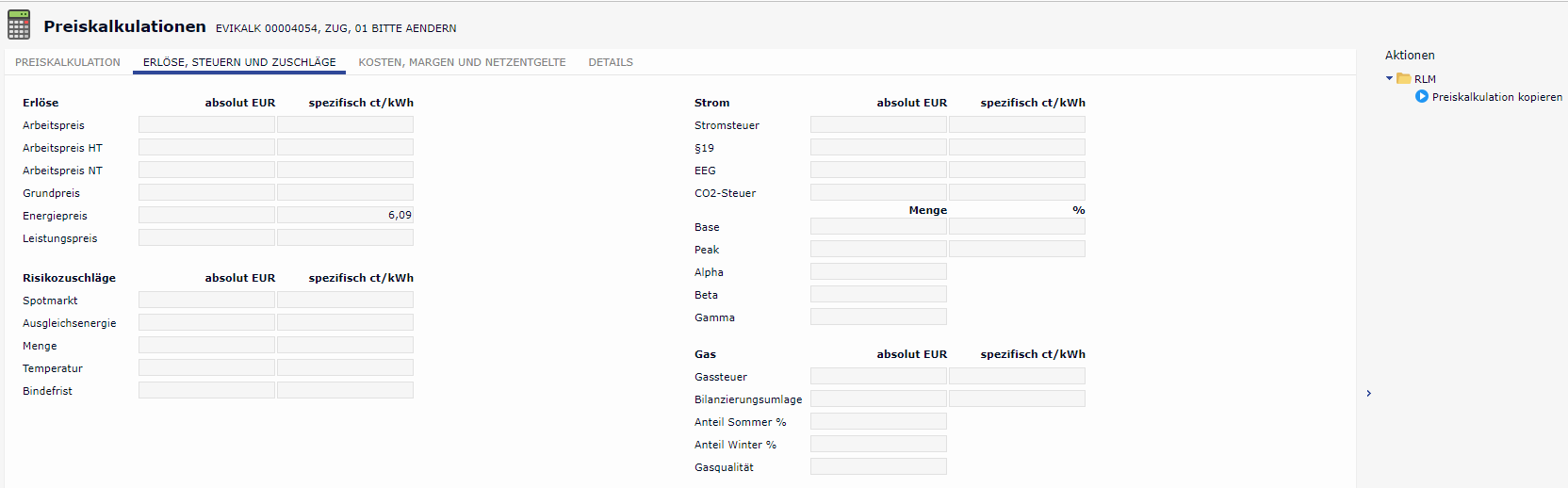This screenshot has height=488, width=1568.
Task: Click the blue Preiskalkulation kopieren arrow icon
Action: tap(1421, 97)
